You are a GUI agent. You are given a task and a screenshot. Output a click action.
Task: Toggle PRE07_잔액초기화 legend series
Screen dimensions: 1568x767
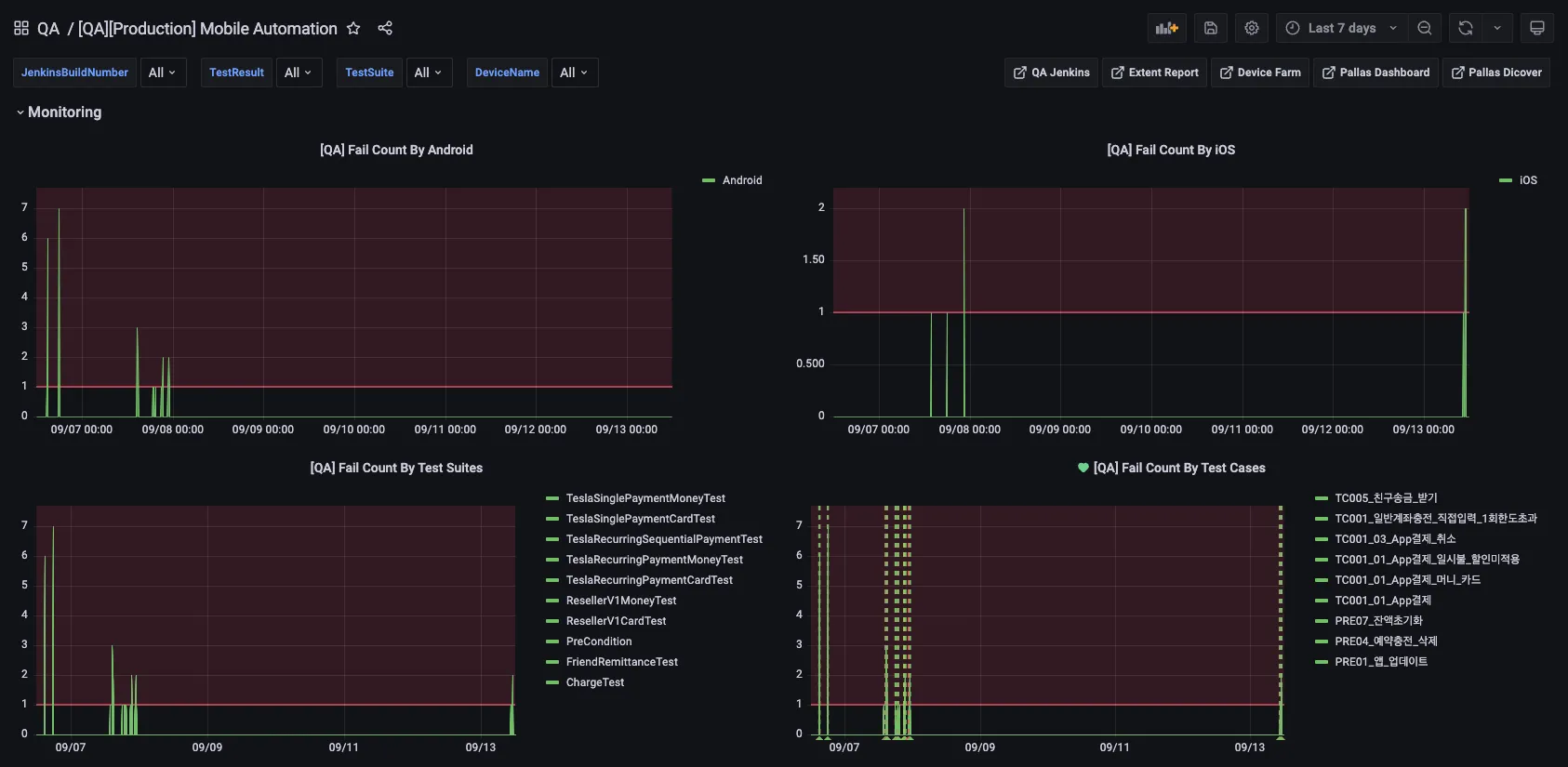coord(1378,621)
